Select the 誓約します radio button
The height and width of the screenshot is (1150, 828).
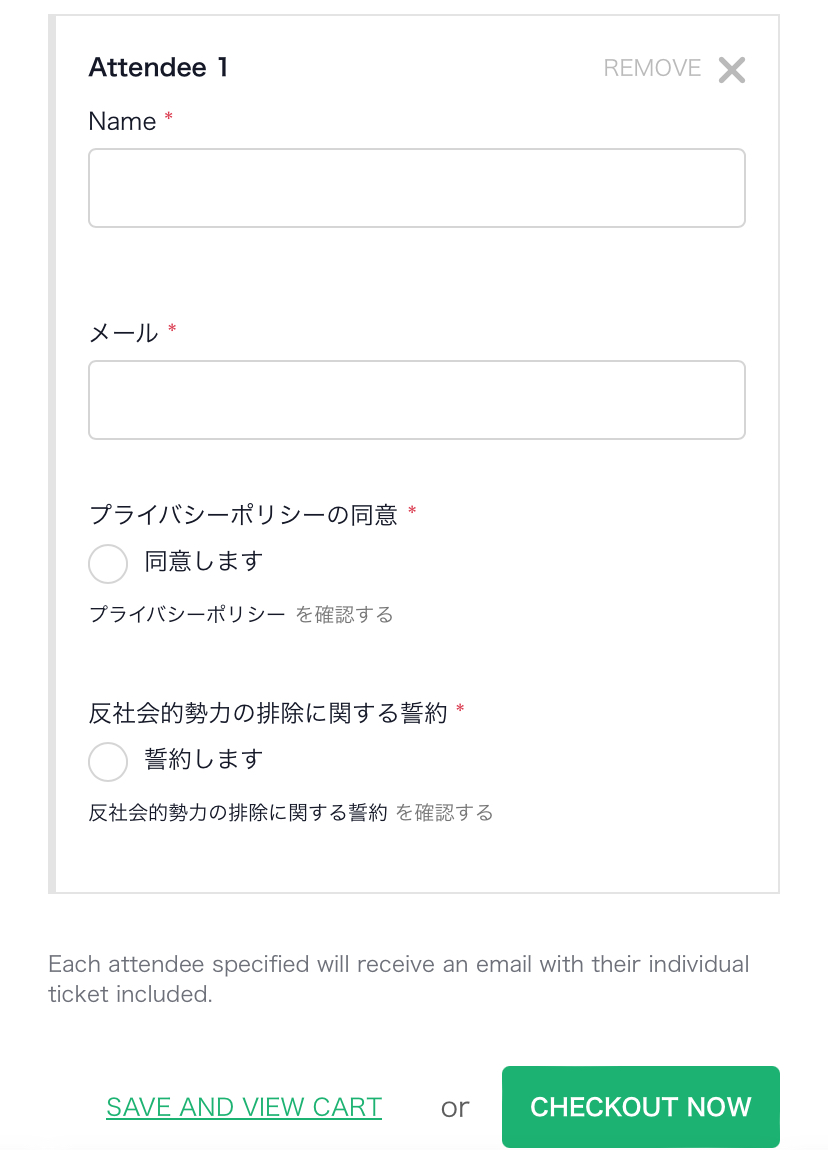tap(108, 761)
